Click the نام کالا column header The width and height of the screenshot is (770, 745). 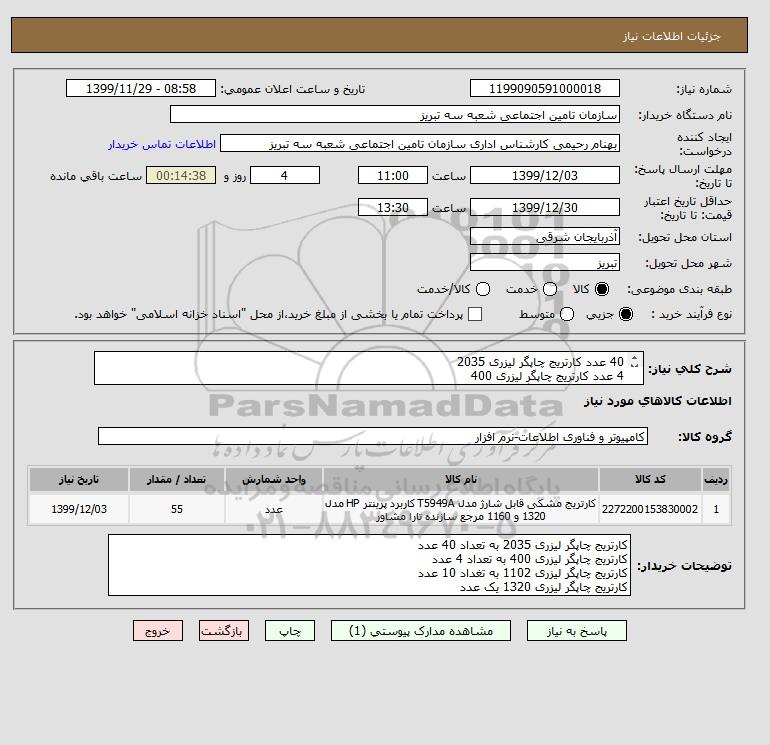[461, 479]
